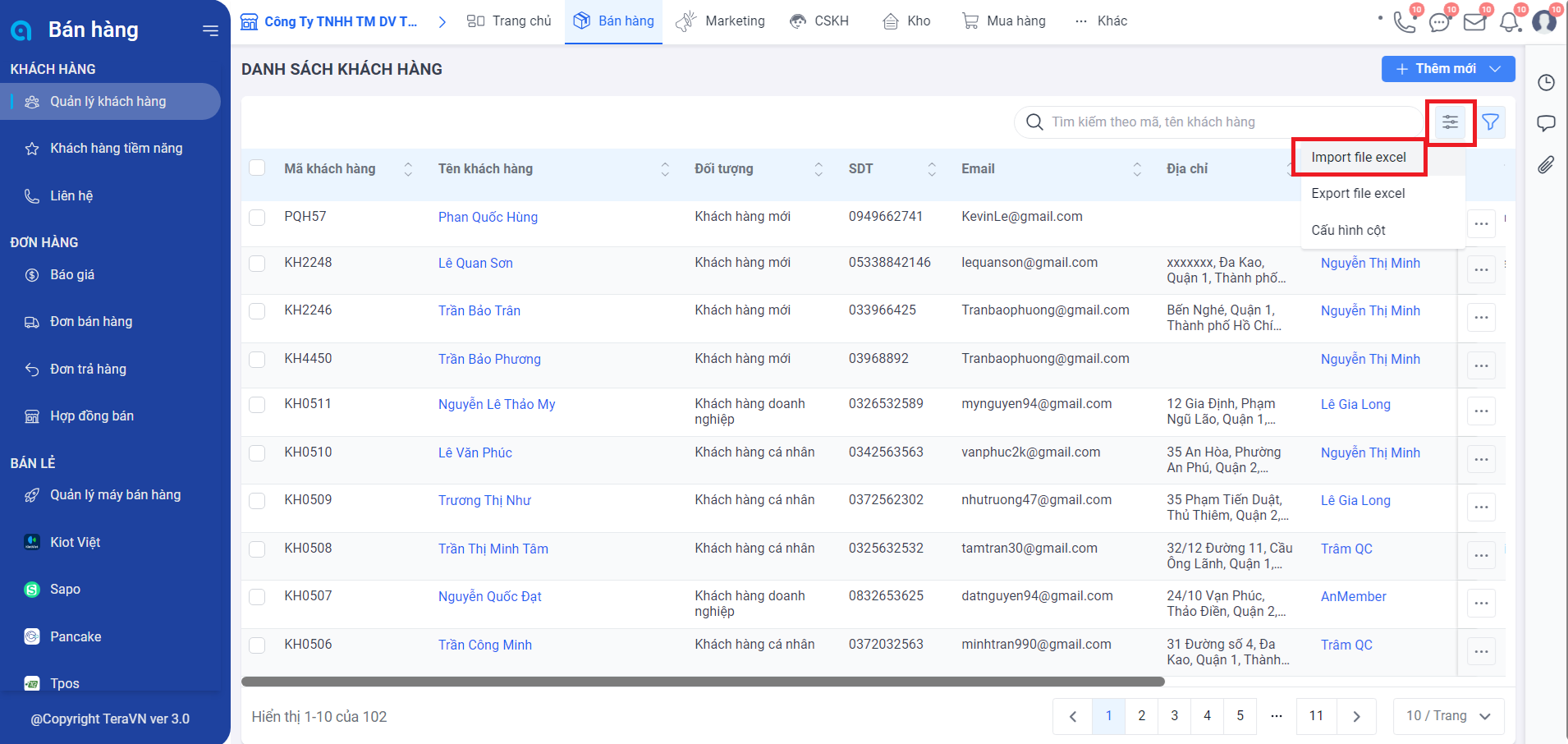The width and height of the screenshot is (1568, 744).
Task: Select Import file excel menu entry
Action: click(1359, 158)
